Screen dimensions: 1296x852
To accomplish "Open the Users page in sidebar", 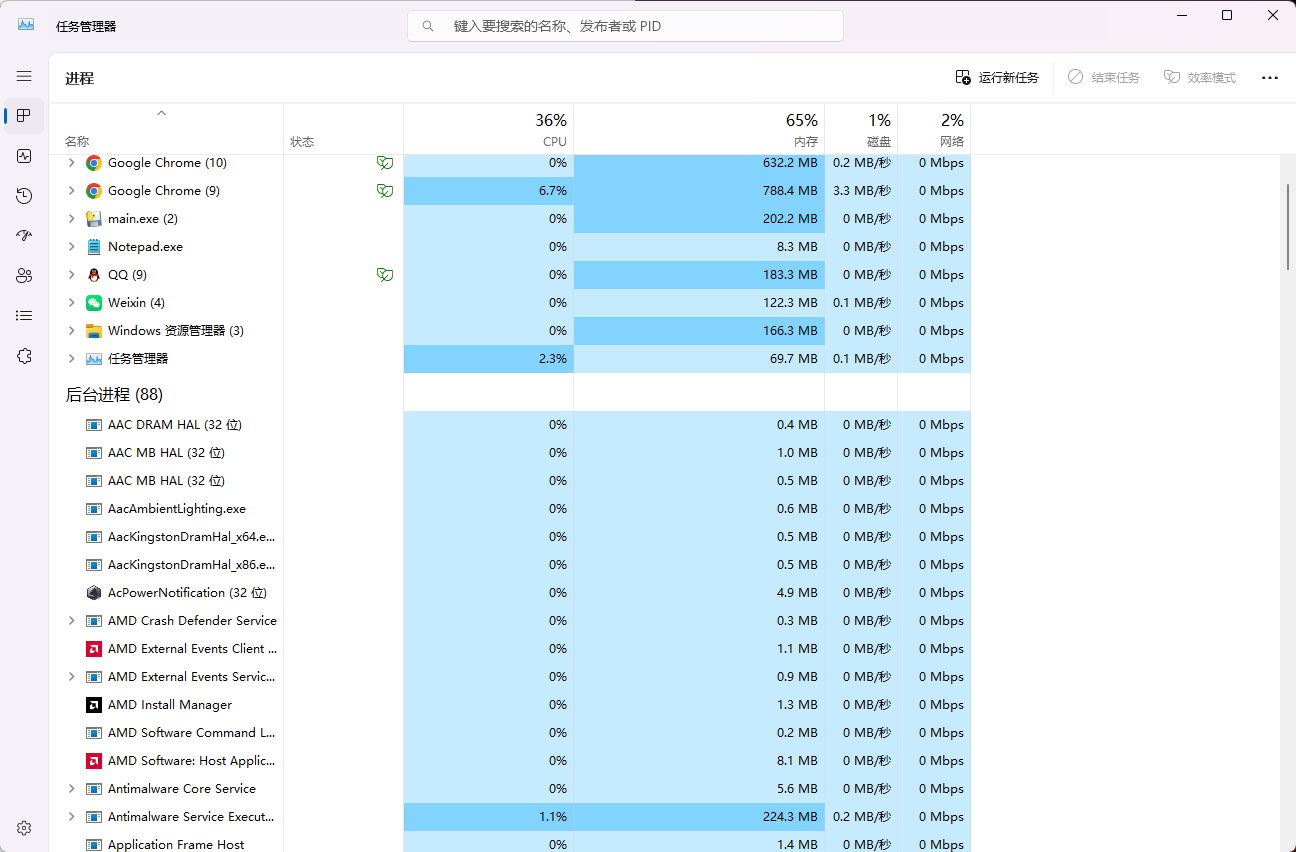I will pyautogui.click(x=24, y=276).
